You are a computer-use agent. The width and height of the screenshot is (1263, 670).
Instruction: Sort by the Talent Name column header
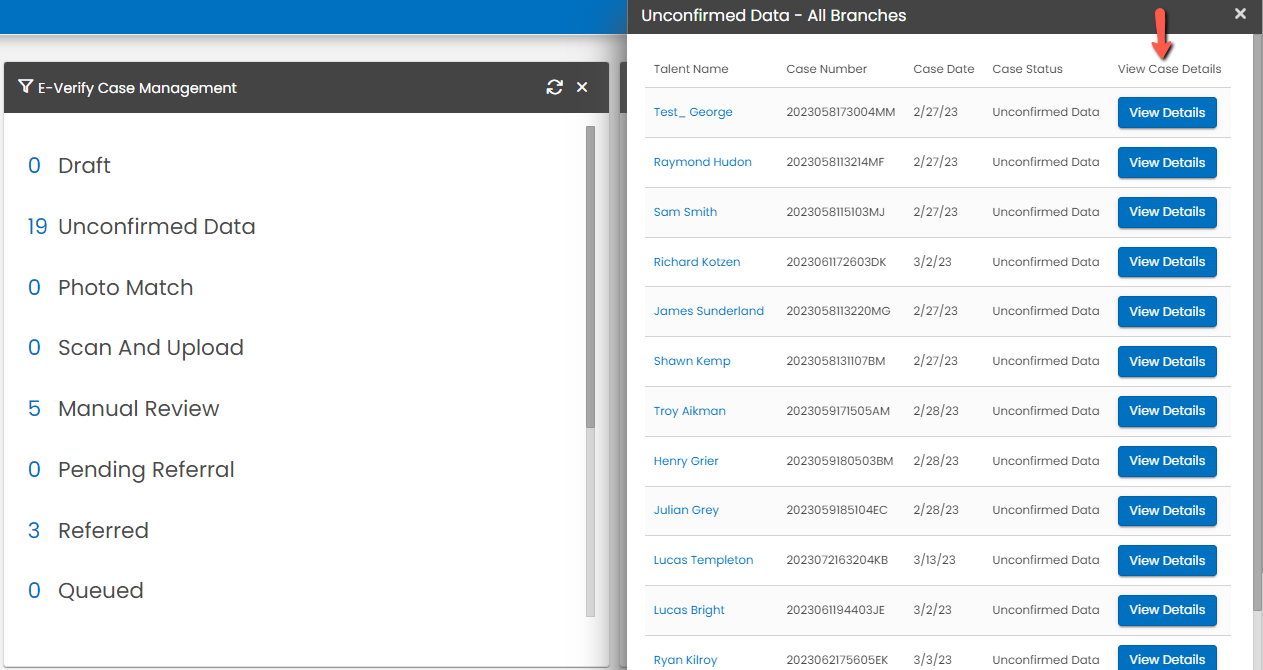[x=690, y=69]
